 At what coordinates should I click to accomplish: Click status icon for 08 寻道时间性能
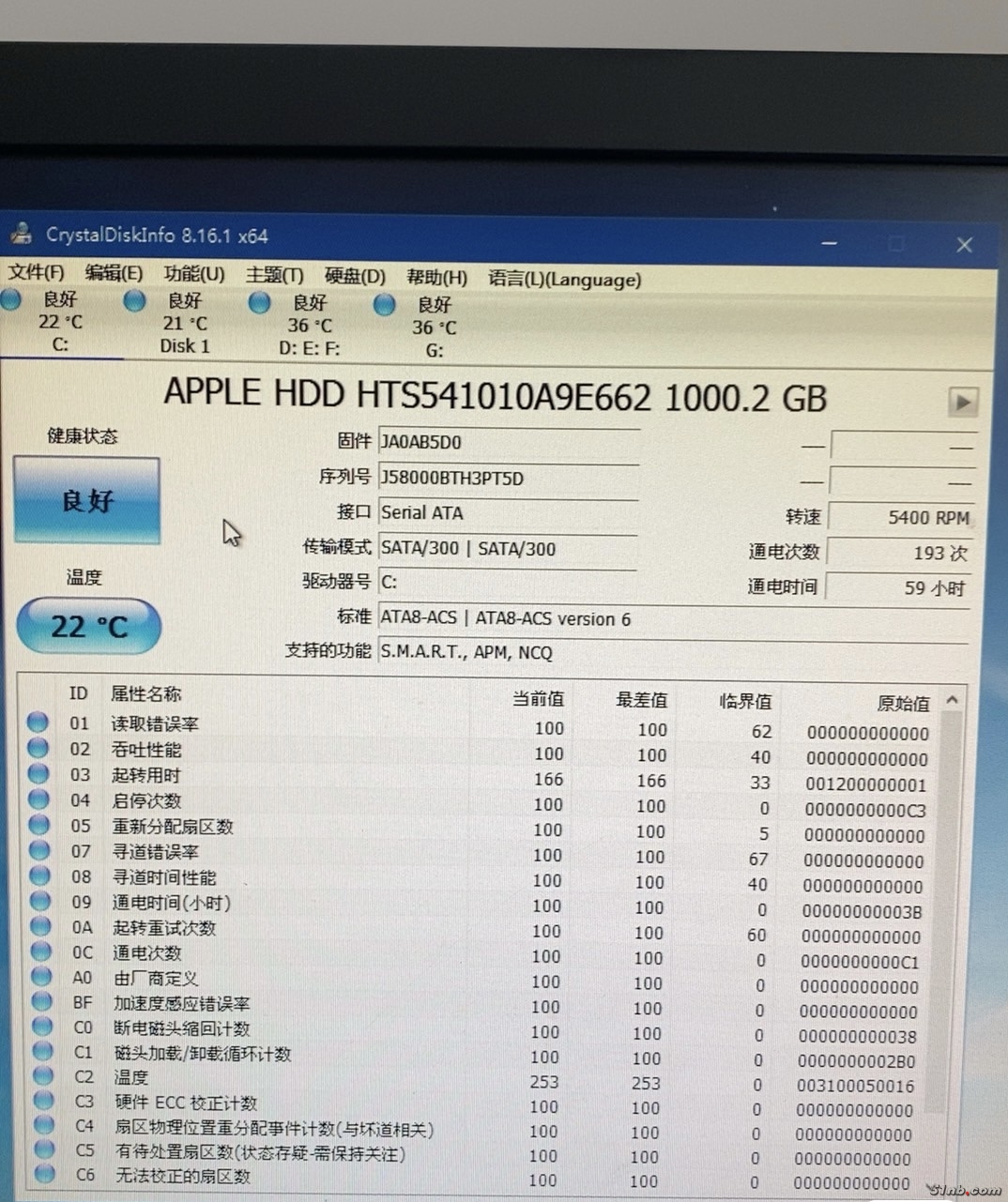[40, 875]
